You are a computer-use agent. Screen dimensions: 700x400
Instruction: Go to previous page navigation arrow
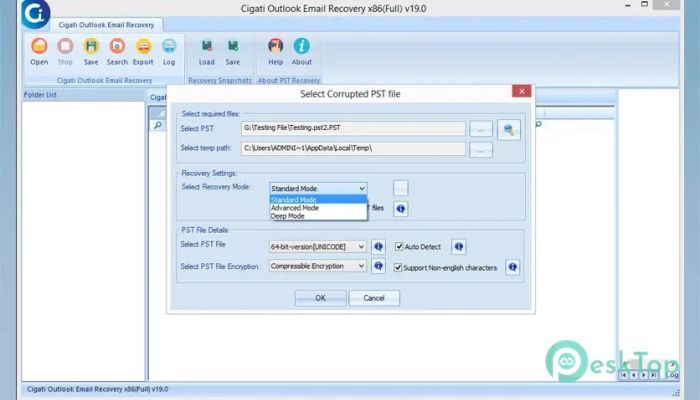(x=633, y=375)
